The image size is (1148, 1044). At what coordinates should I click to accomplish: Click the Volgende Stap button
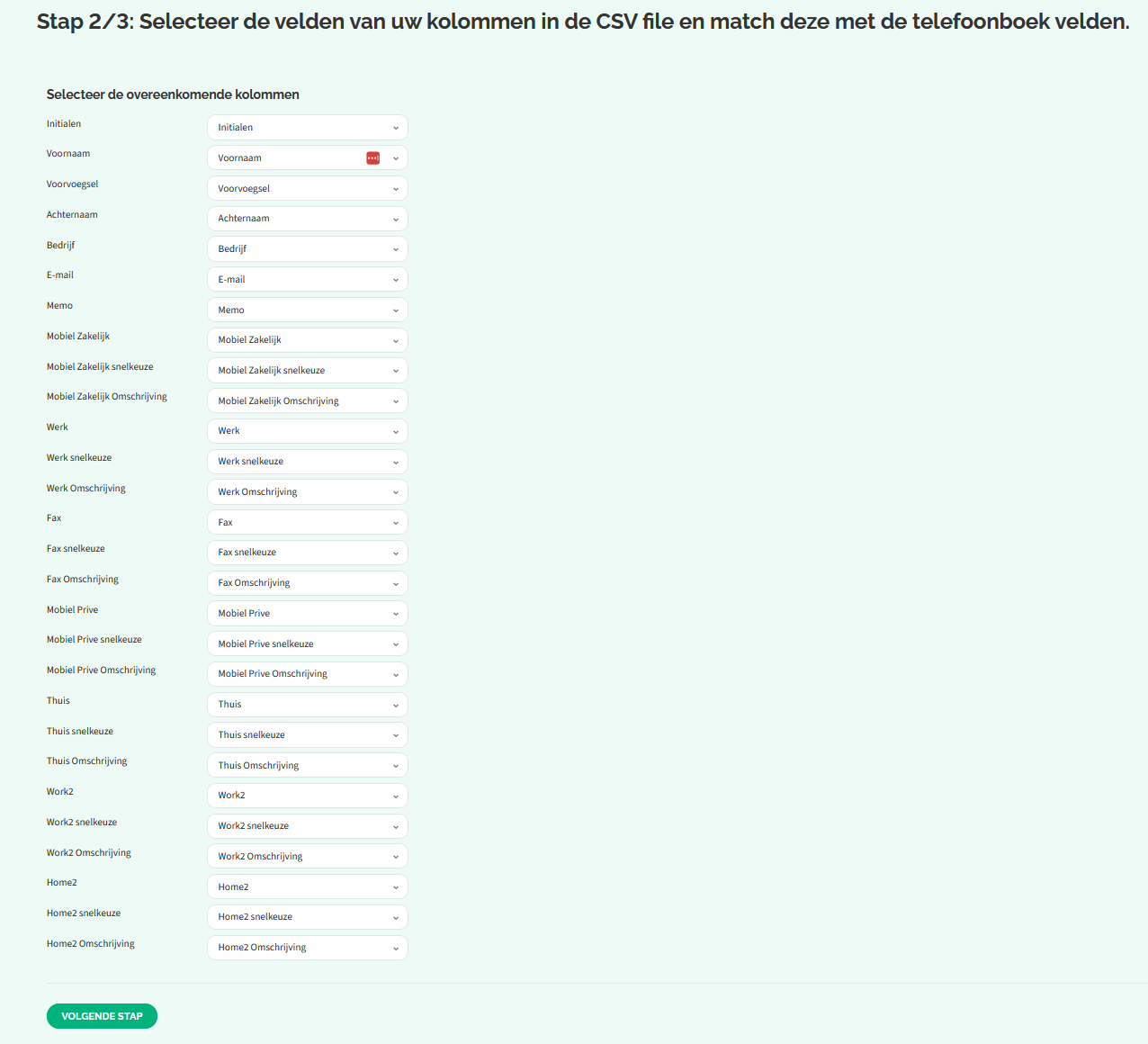[x=102, y=1016]
